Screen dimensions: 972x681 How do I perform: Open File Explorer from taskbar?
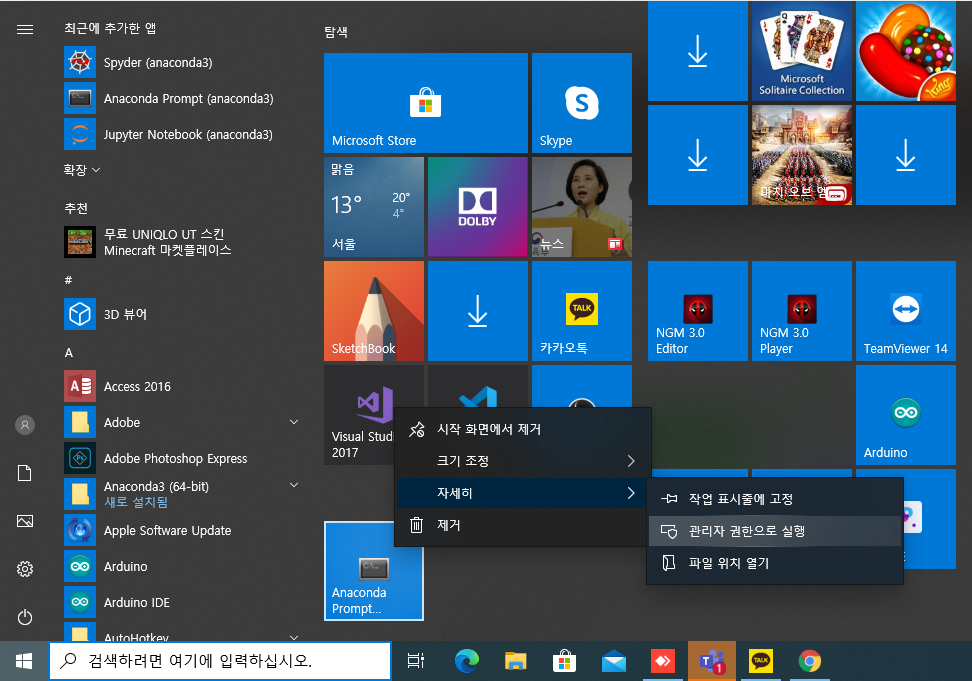(516, 661)
